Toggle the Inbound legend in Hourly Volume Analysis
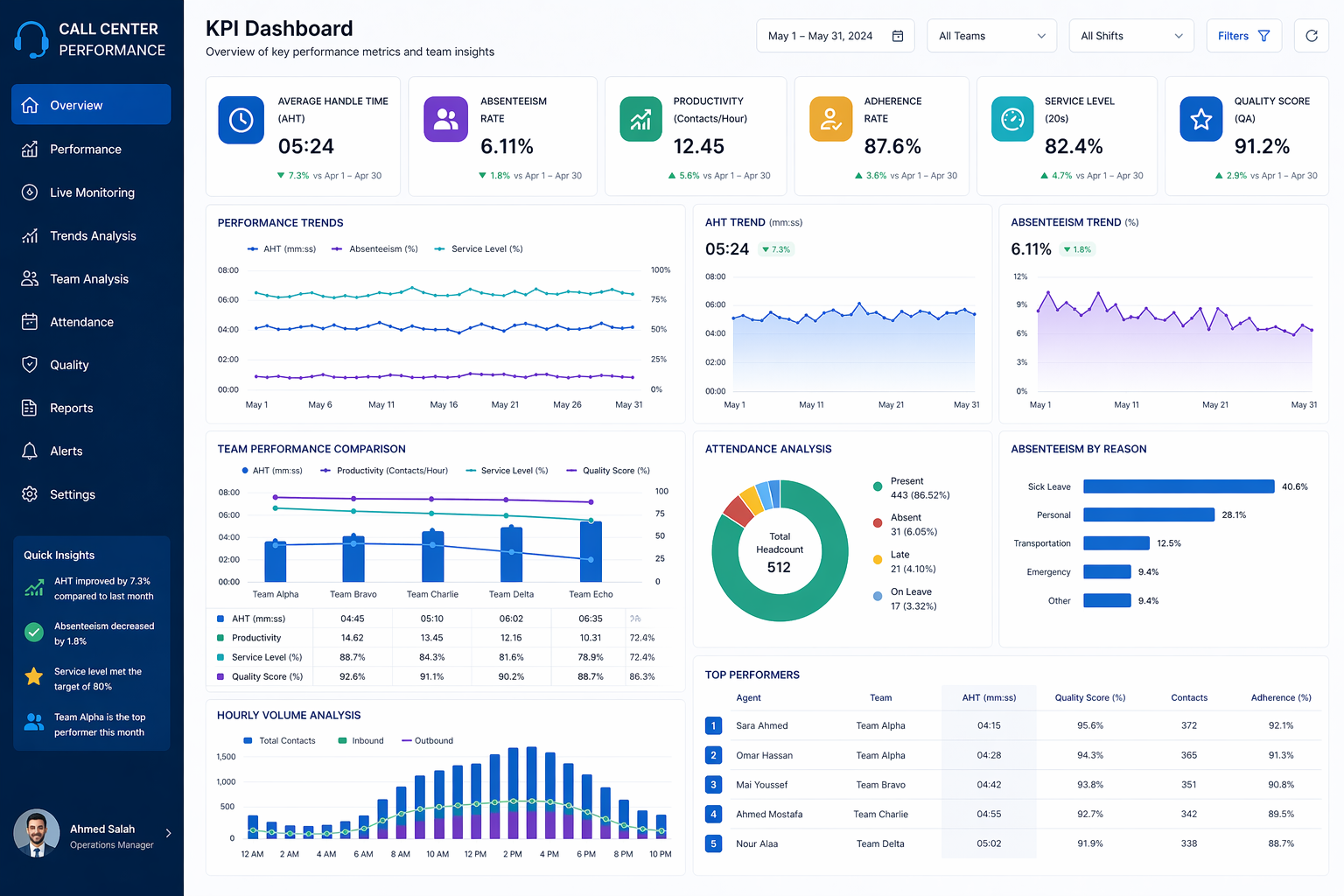The width and height of the screenshot is (1344, 896). pyautogui.click(x=360, y=740)
